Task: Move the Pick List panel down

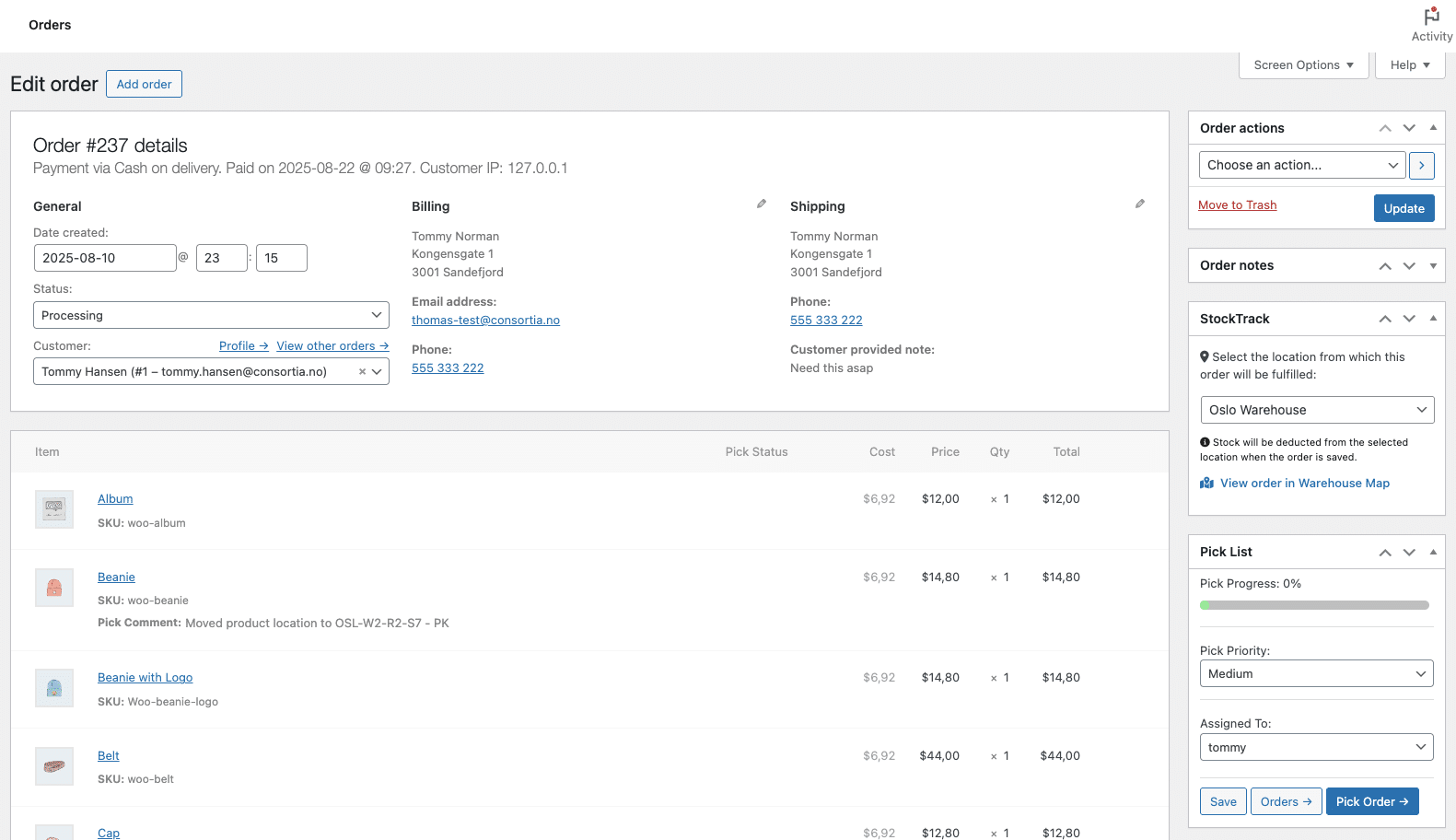Action: coord(1409,552)
